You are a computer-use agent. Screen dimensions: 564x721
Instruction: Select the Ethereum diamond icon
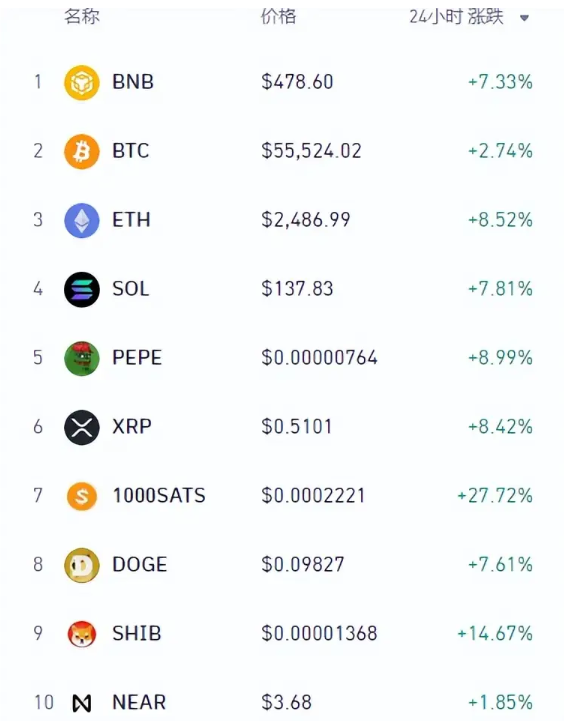click(82, 221)
